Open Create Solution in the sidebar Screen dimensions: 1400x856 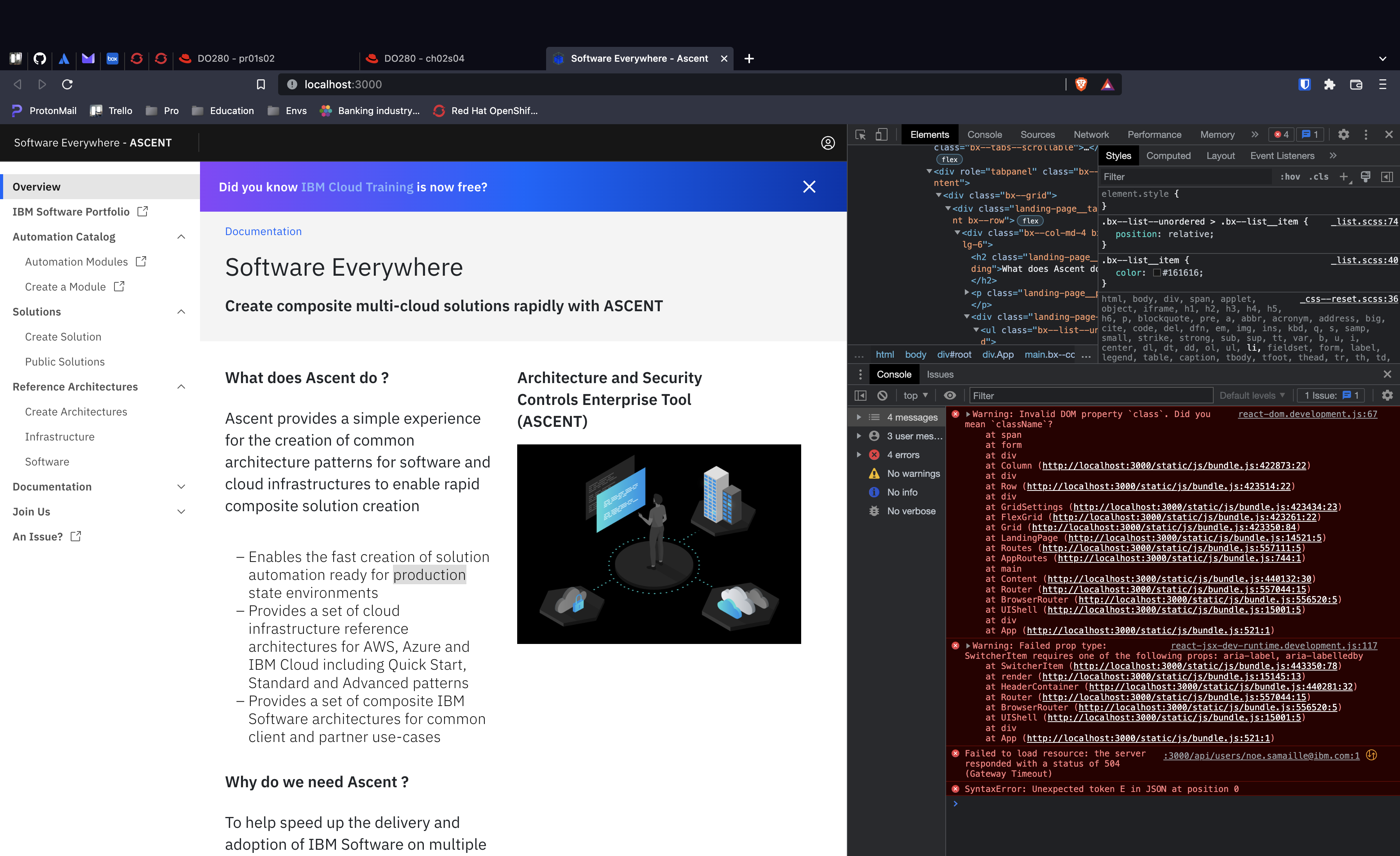point(63,337)
